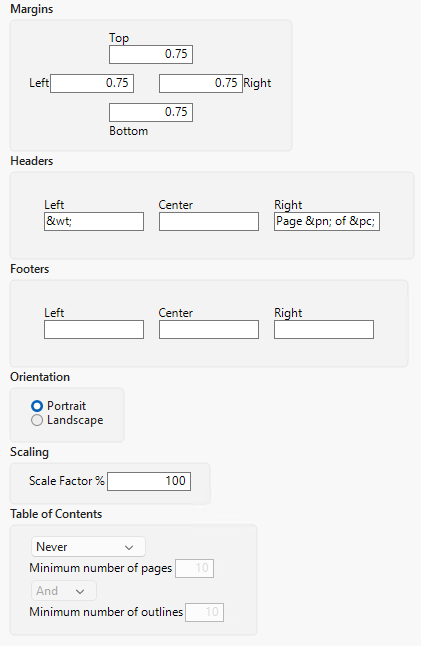Viewport: 421px width, 646px height.
Task: Click the Minimum number of pages field
Action: [x=194, y=568]
